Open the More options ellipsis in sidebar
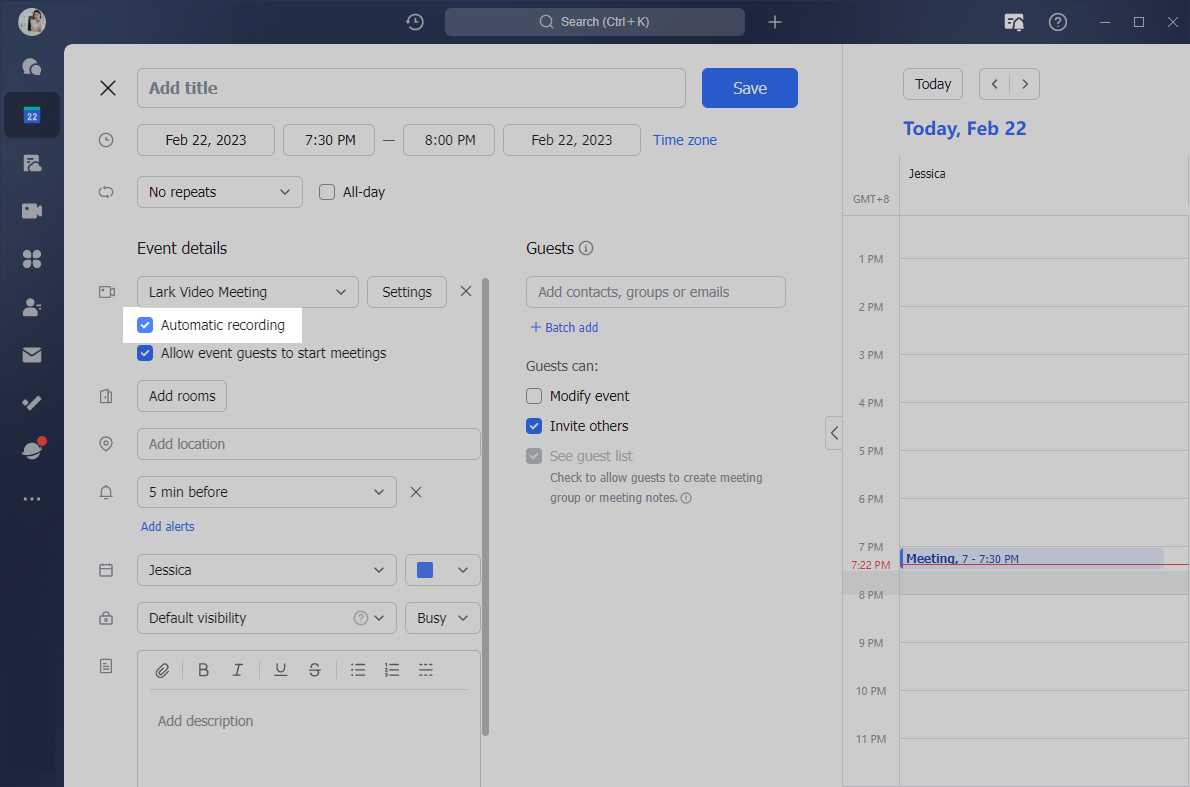The height and width of the screenshot is (787, 1190). click(x=32, y=499)
